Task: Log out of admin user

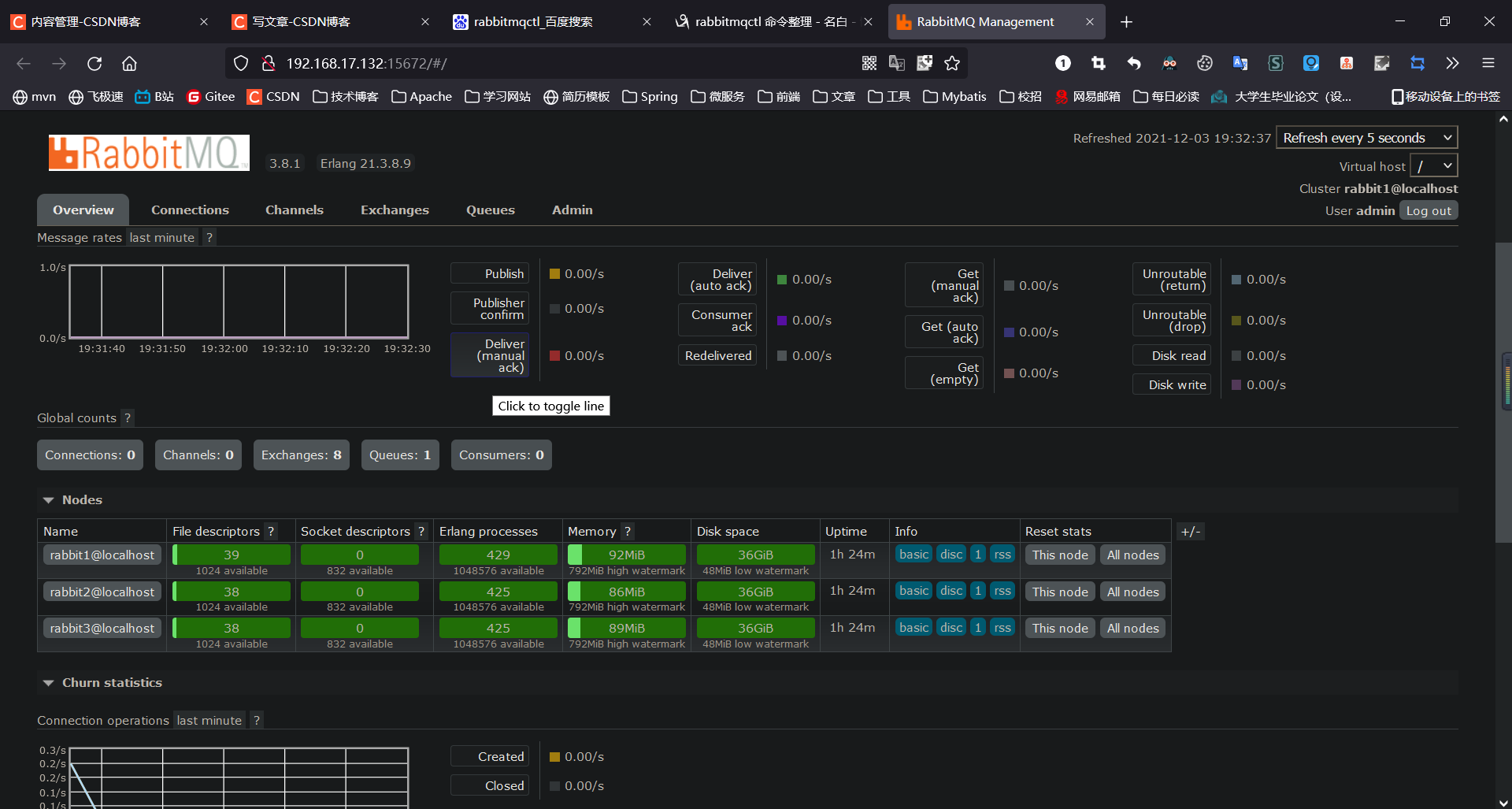Action: point(1429,210)
